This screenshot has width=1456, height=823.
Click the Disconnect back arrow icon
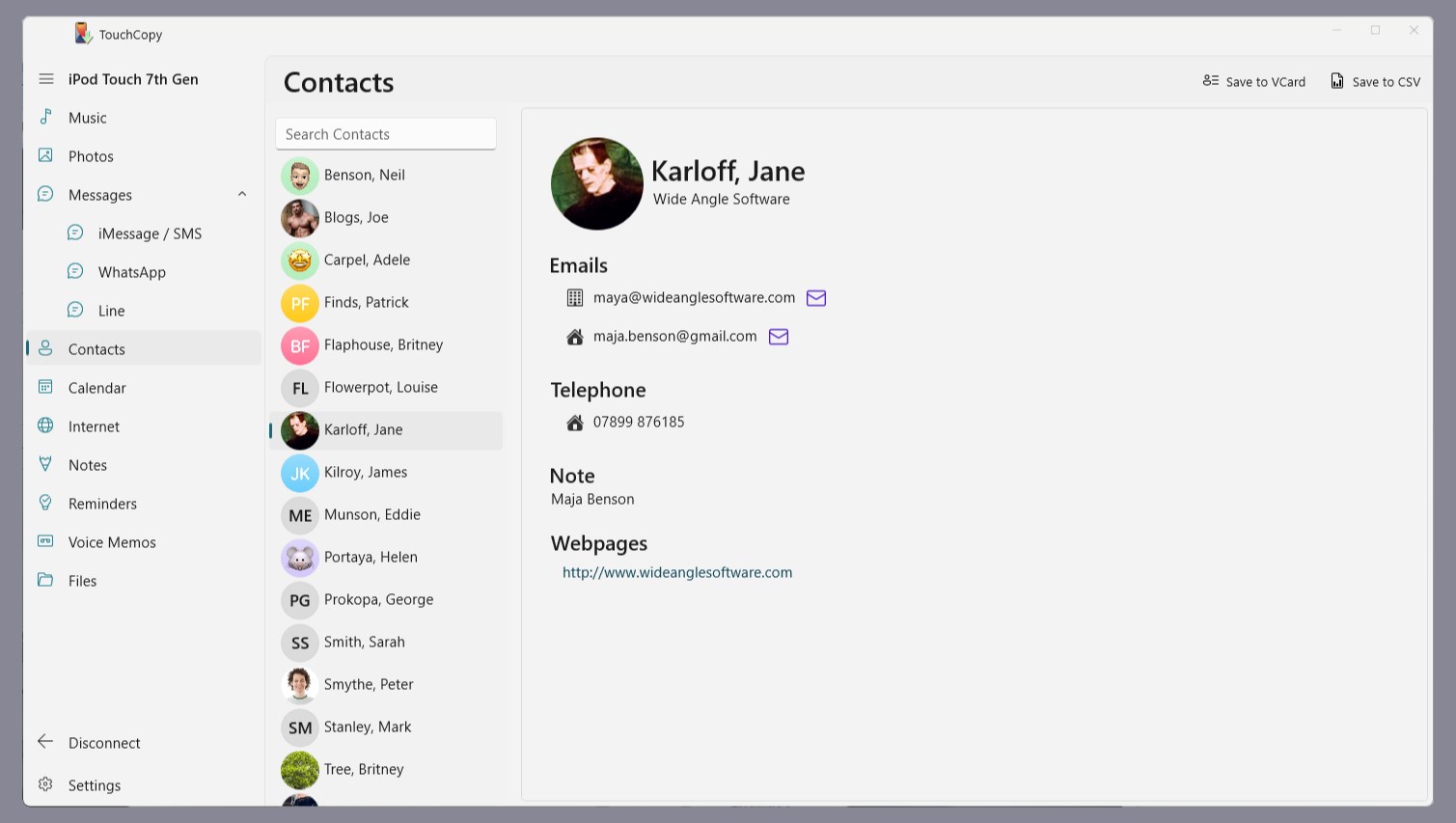point(45,742)
